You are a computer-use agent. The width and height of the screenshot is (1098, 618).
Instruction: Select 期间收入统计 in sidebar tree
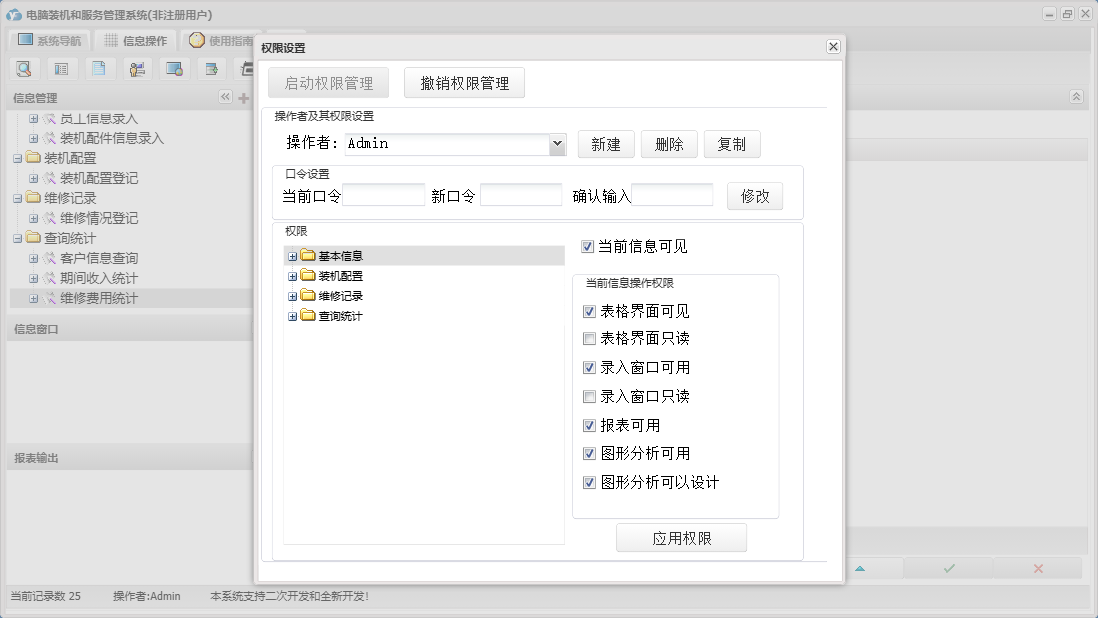pos(99,279)
